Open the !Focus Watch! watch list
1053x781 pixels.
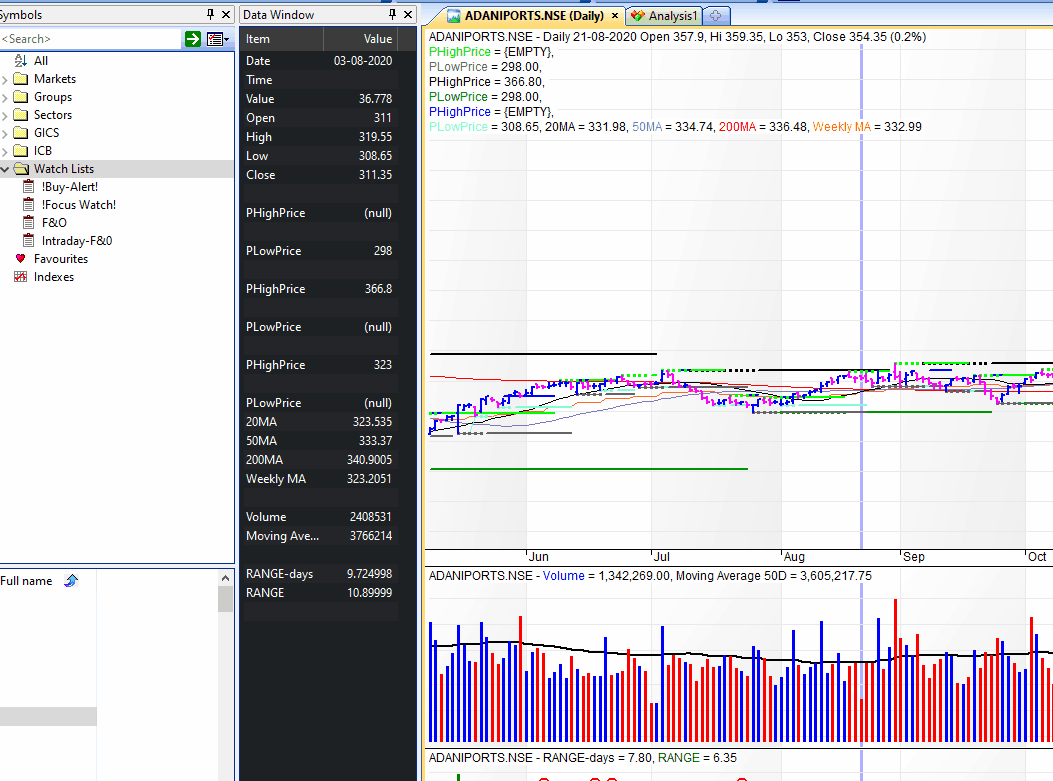pos(79,205)
